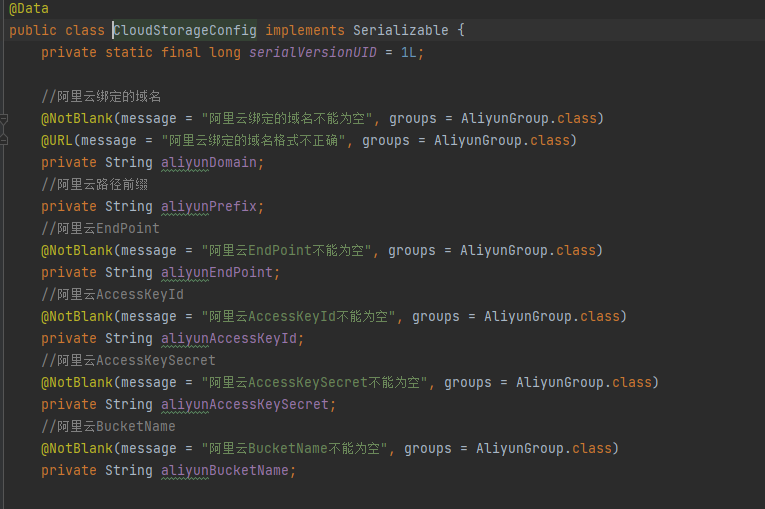Image resolution: width=765 pixels, height=509 pixels.
Task: Click AliyunGroup in the @URL line
Action: click(478, 141)
